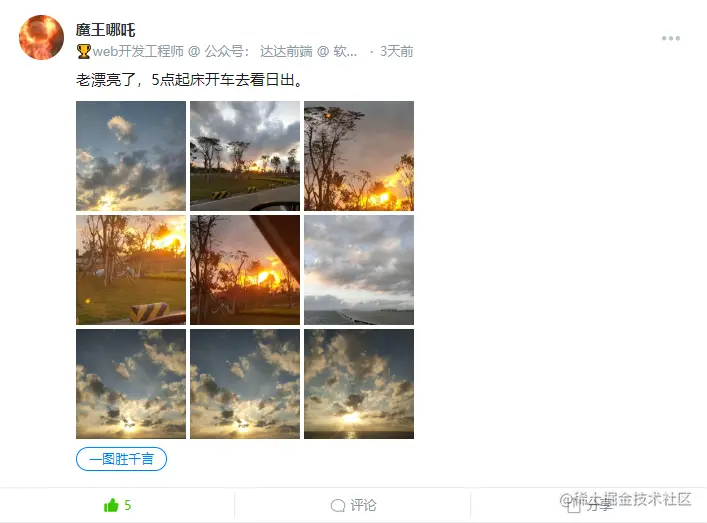Click the job title text web开发工程师
This screenshot has width=707, height=523.
(x=138, y=51)
